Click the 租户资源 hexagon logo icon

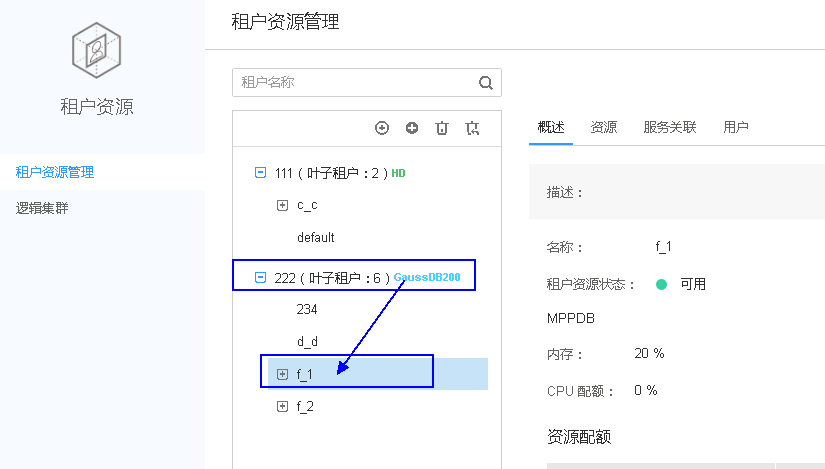click(x=96, y=51)
